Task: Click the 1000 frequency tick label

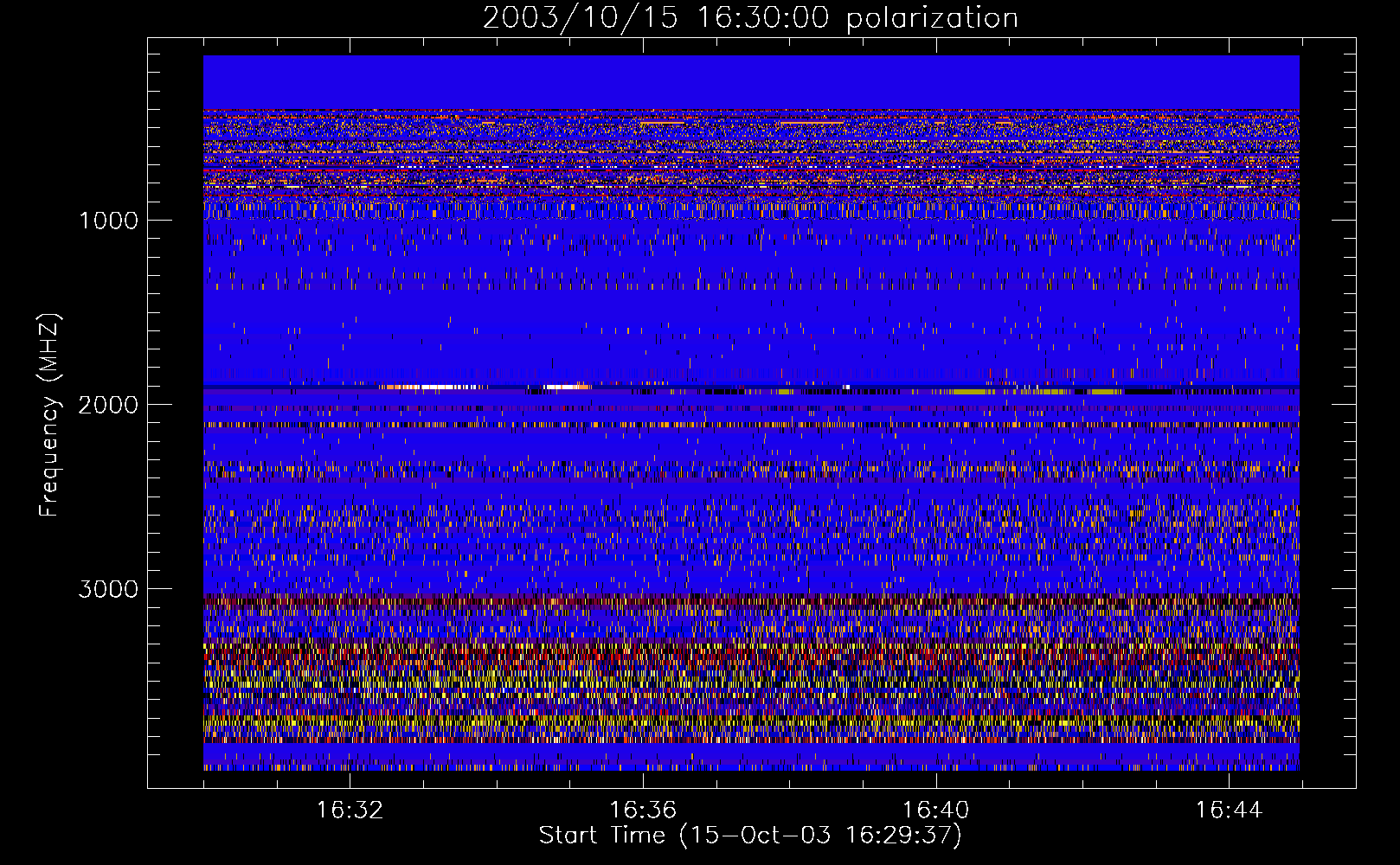Action: tap(108, 221)
